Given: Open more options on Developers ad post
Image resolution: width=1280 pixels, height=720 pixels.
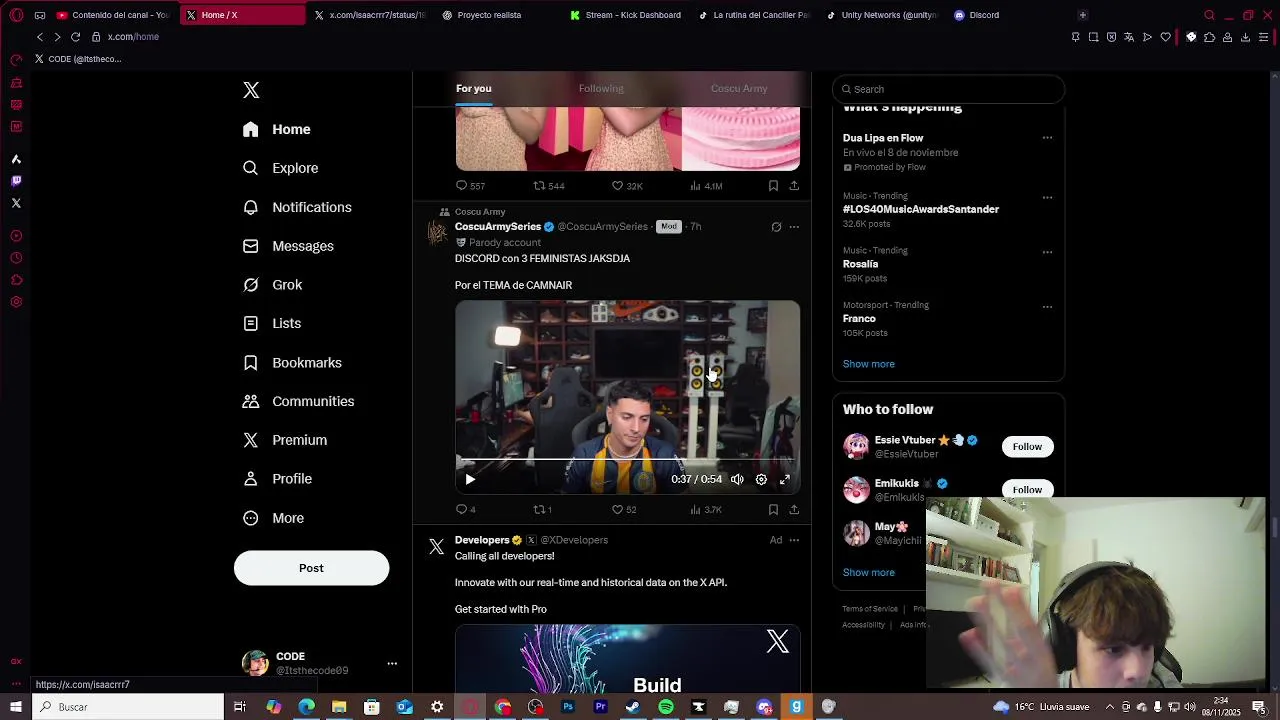Looking at the screenshot, I should (794, 540).
